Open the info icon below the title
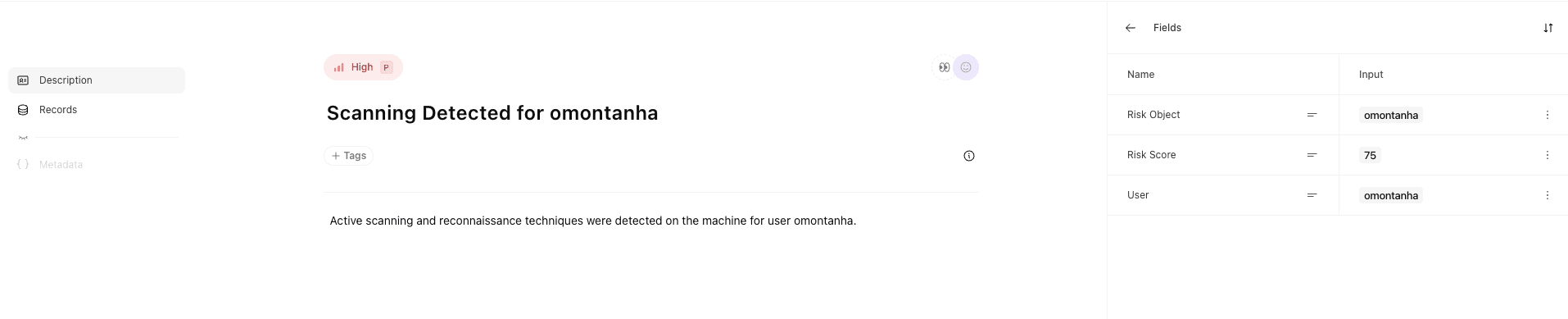The width and height of the screenshot is (1568, 319). (969, 156)
